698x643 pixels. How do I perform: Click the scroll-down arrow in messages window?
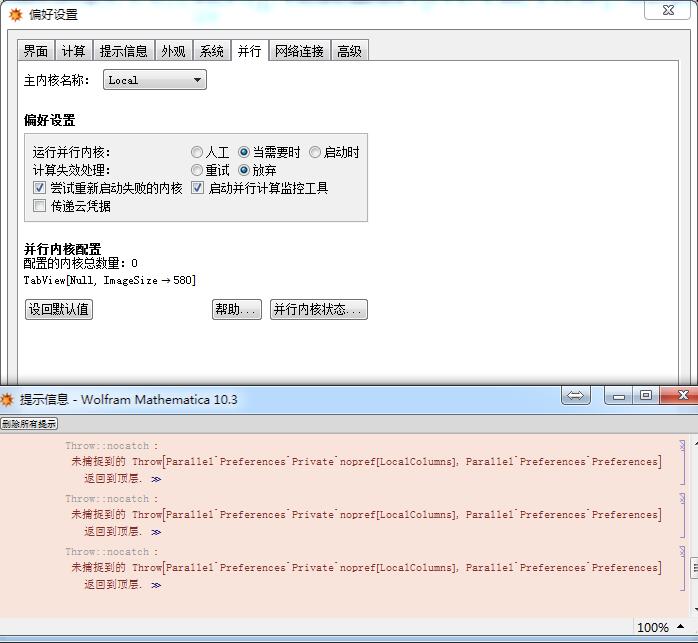[x=695, y=609]
